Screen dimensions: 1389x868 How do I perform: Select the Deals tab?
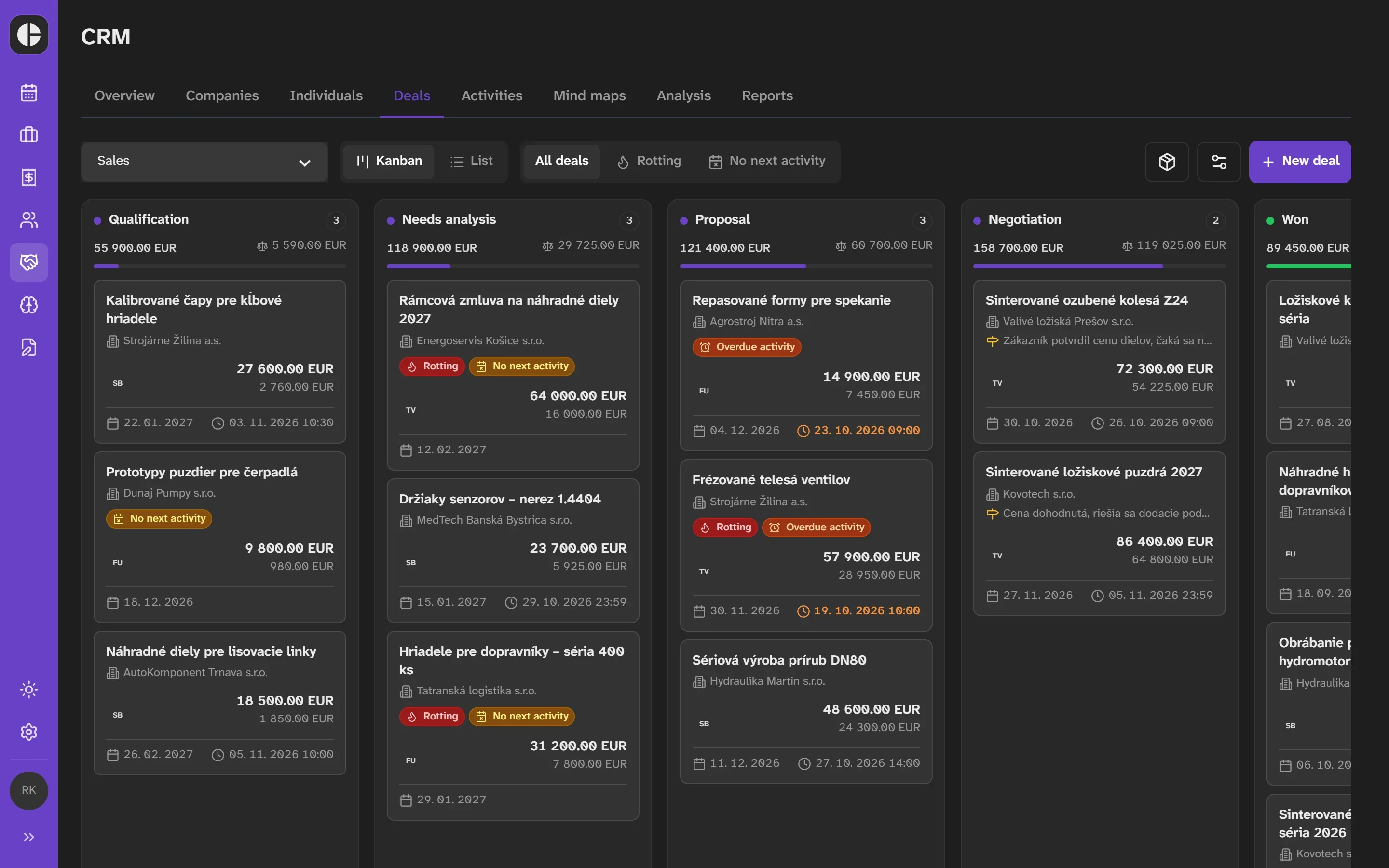pos(411,96)
